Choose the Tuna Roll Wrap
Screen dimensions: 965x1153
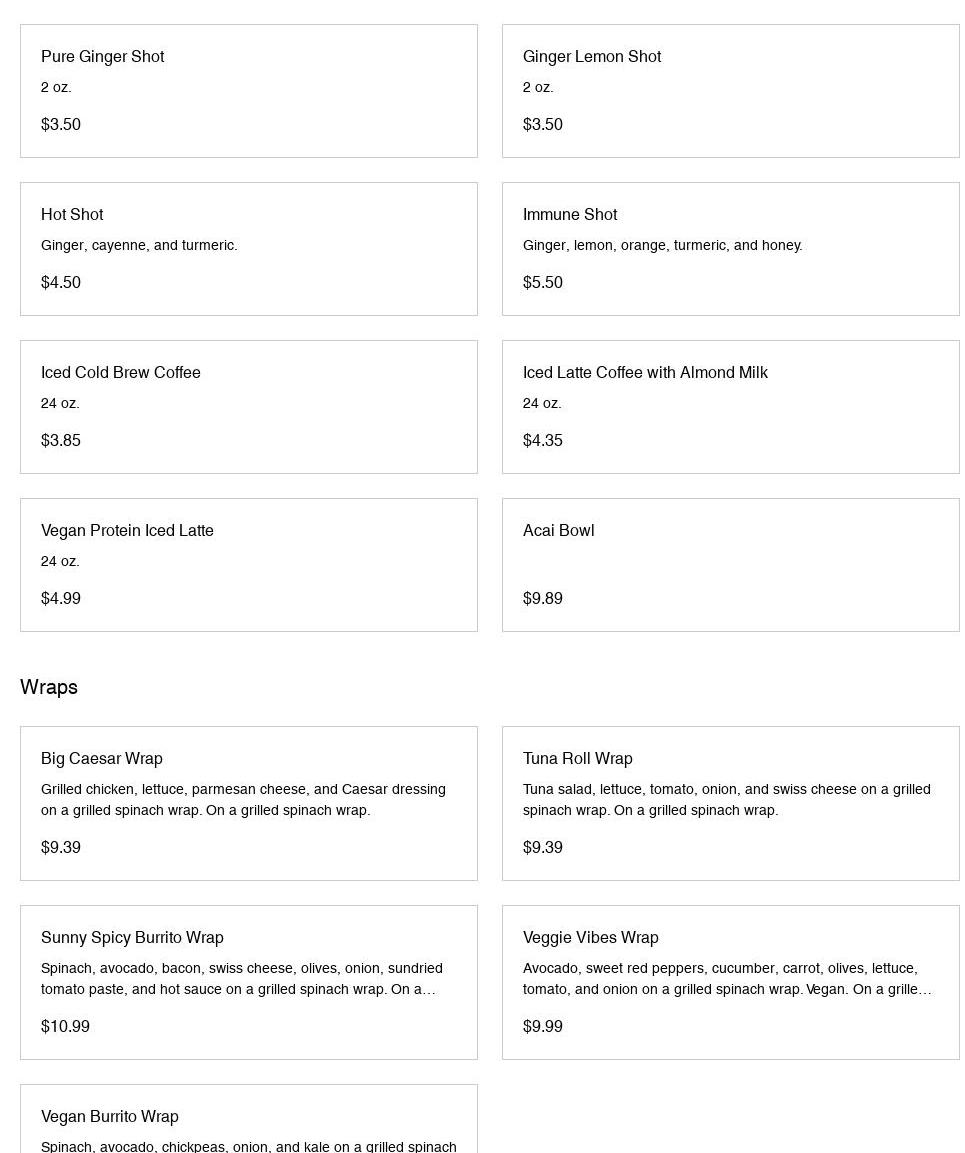730,803
